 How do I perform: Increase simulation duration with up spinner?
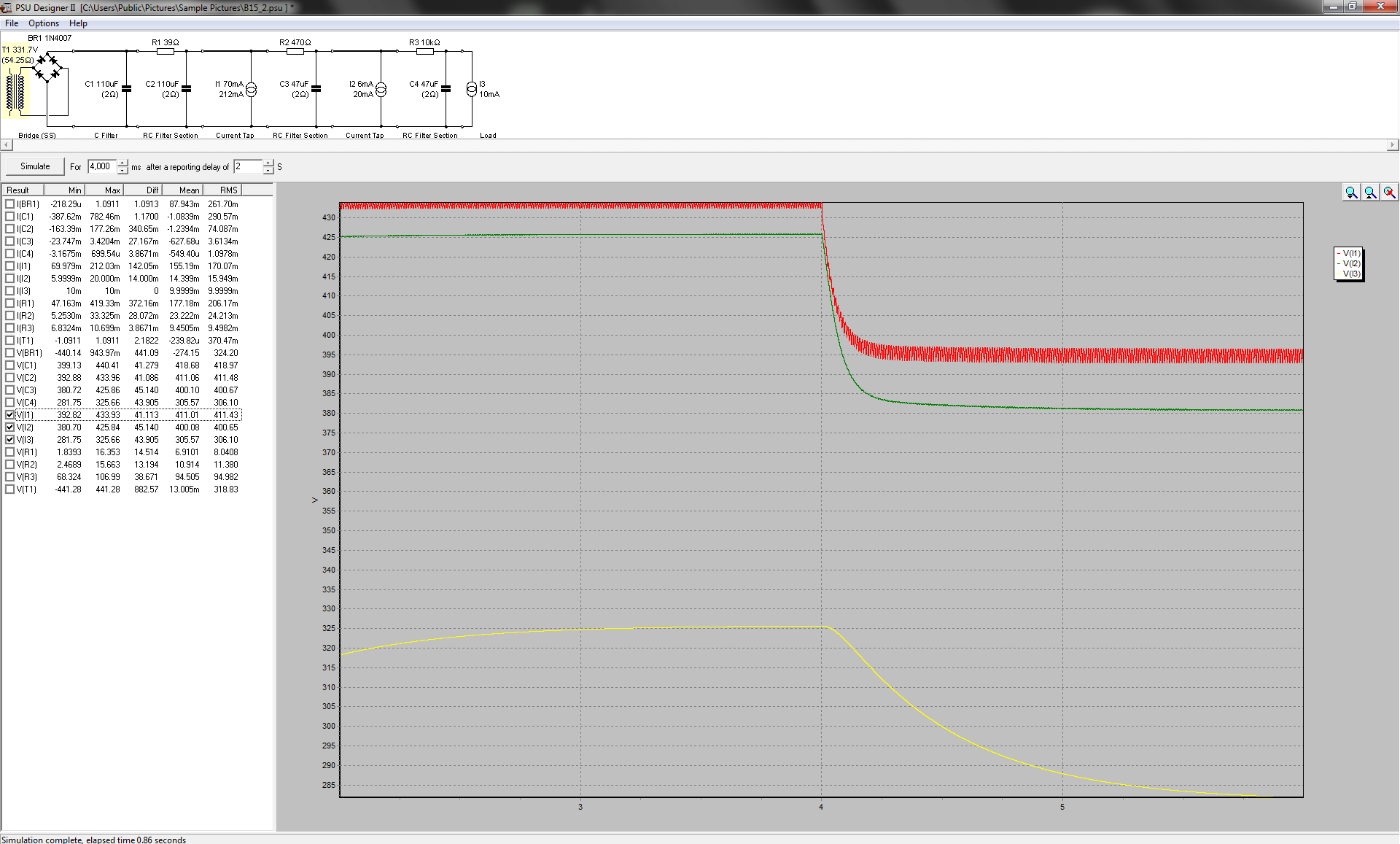tap(122, 163)
